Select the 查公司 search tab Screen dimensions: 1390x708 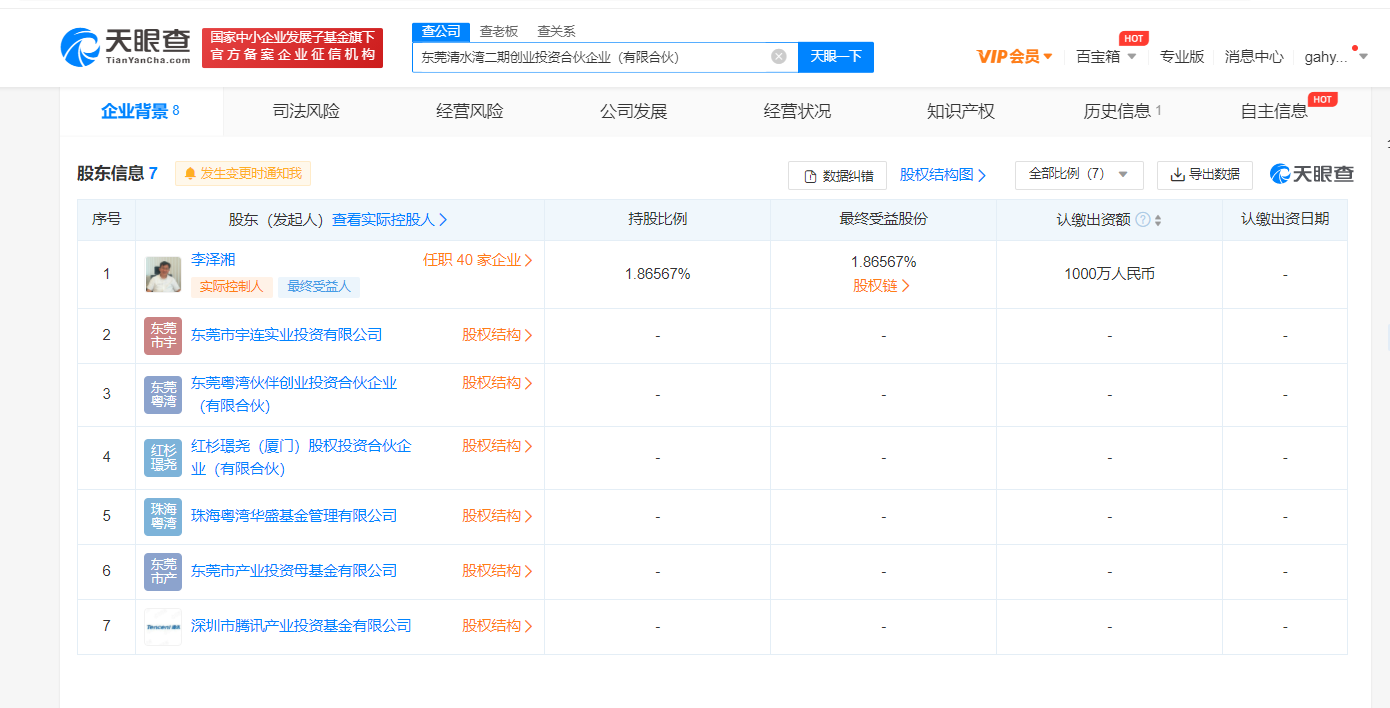pos(441,32)
